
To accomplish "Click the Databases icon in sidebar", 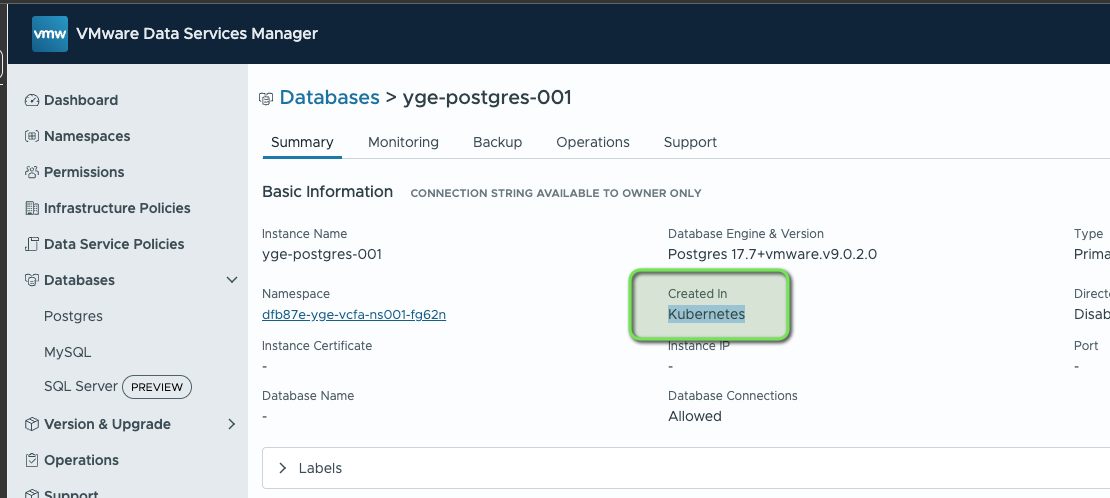I will (32, 280).
